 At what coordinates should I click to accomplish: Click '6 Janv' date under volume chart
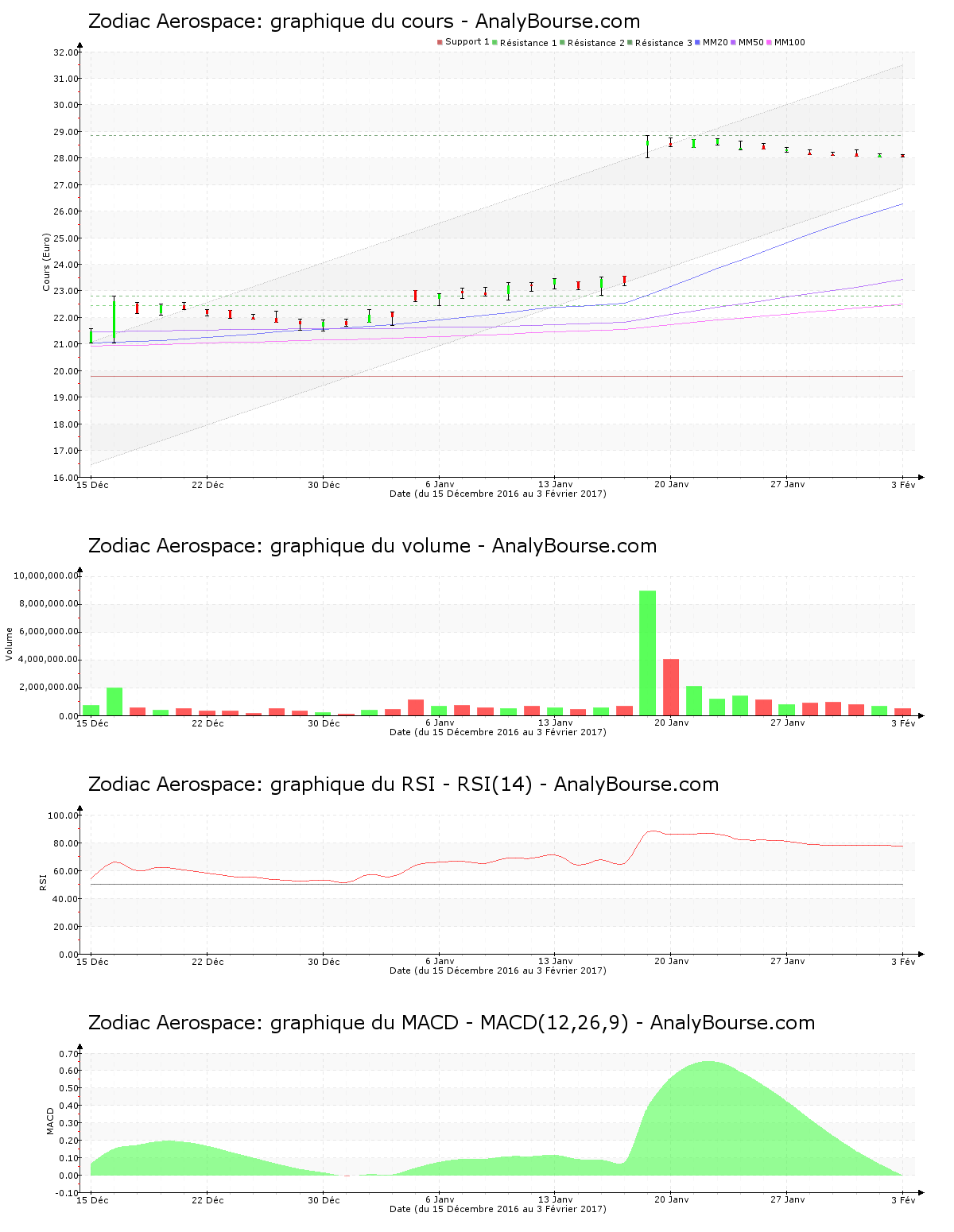click(440, 723)
